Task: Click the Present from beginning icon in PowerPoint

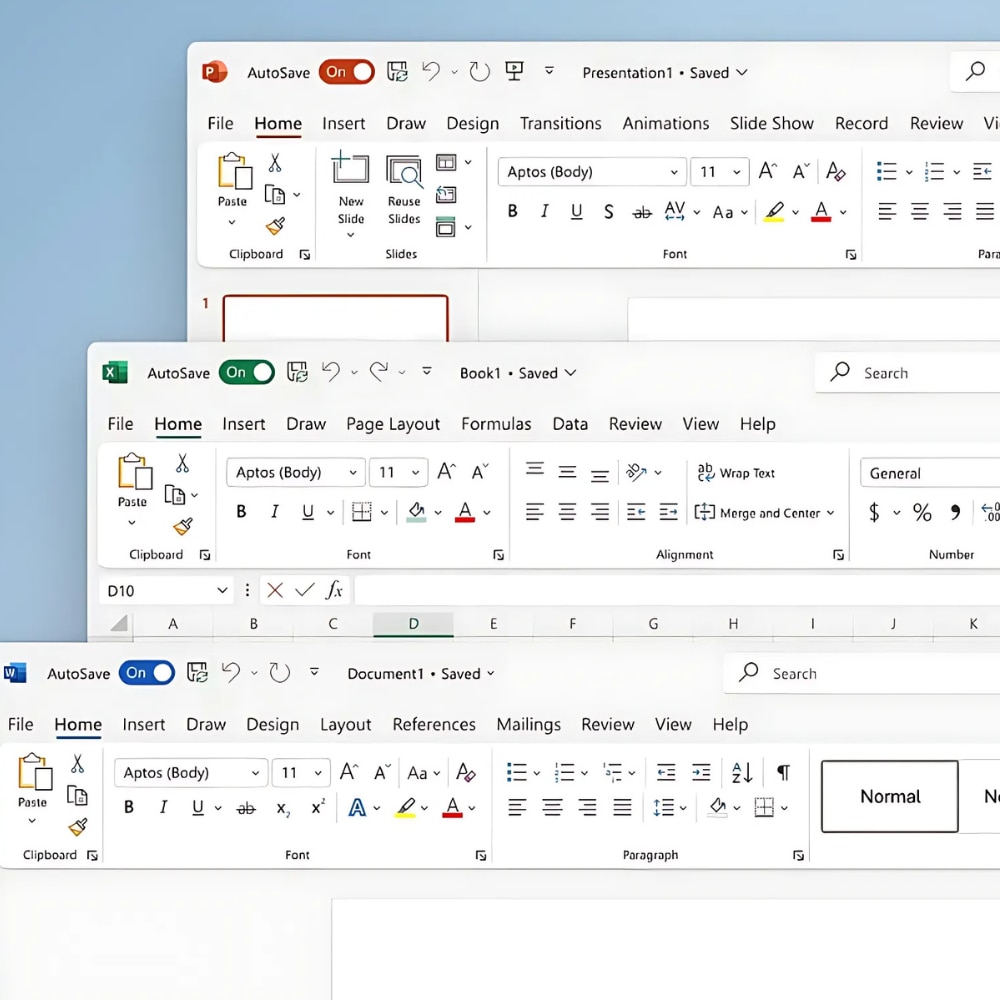Action: [x=514, y=71]
